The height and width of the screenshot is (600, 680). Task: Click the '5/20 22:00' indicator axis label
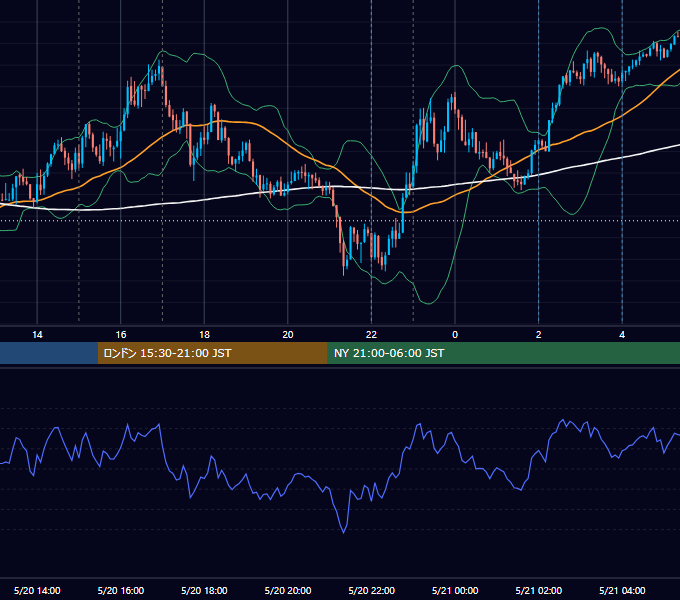(372, 590)
